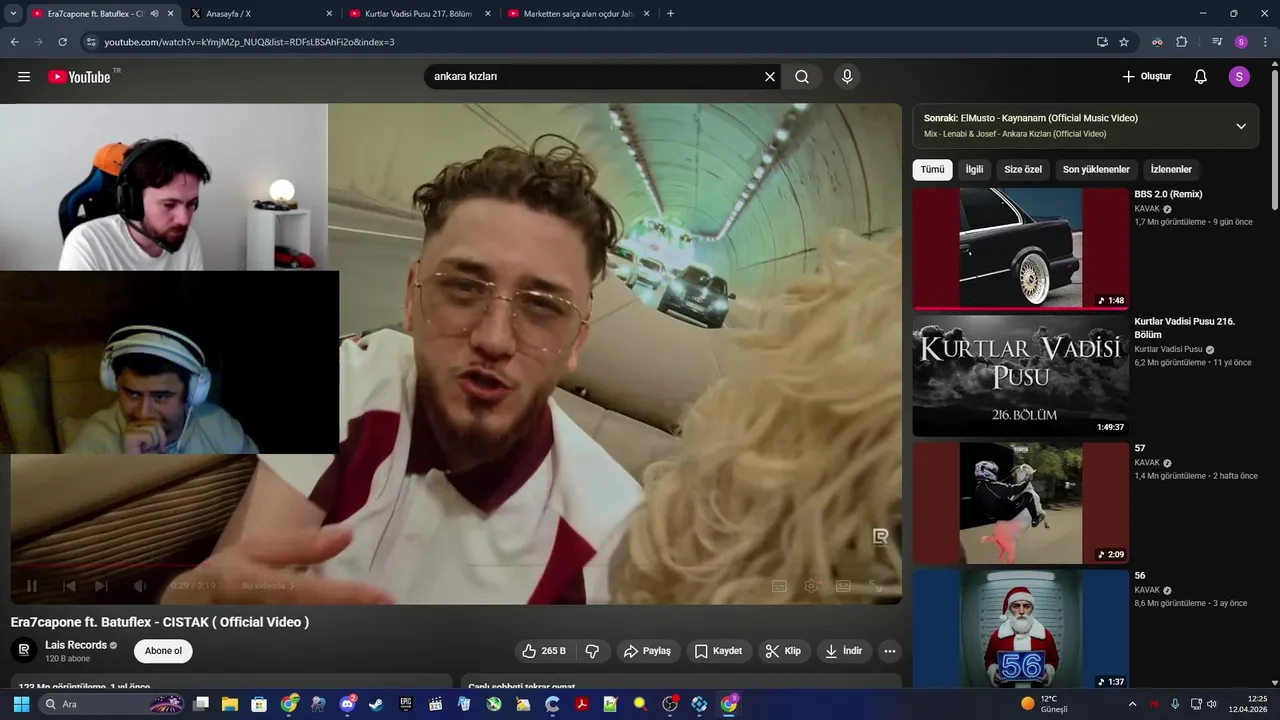This screenshot has height=720, width=1280.
Task: Dislike the CISTAK video
Action: tap(592, 651)
